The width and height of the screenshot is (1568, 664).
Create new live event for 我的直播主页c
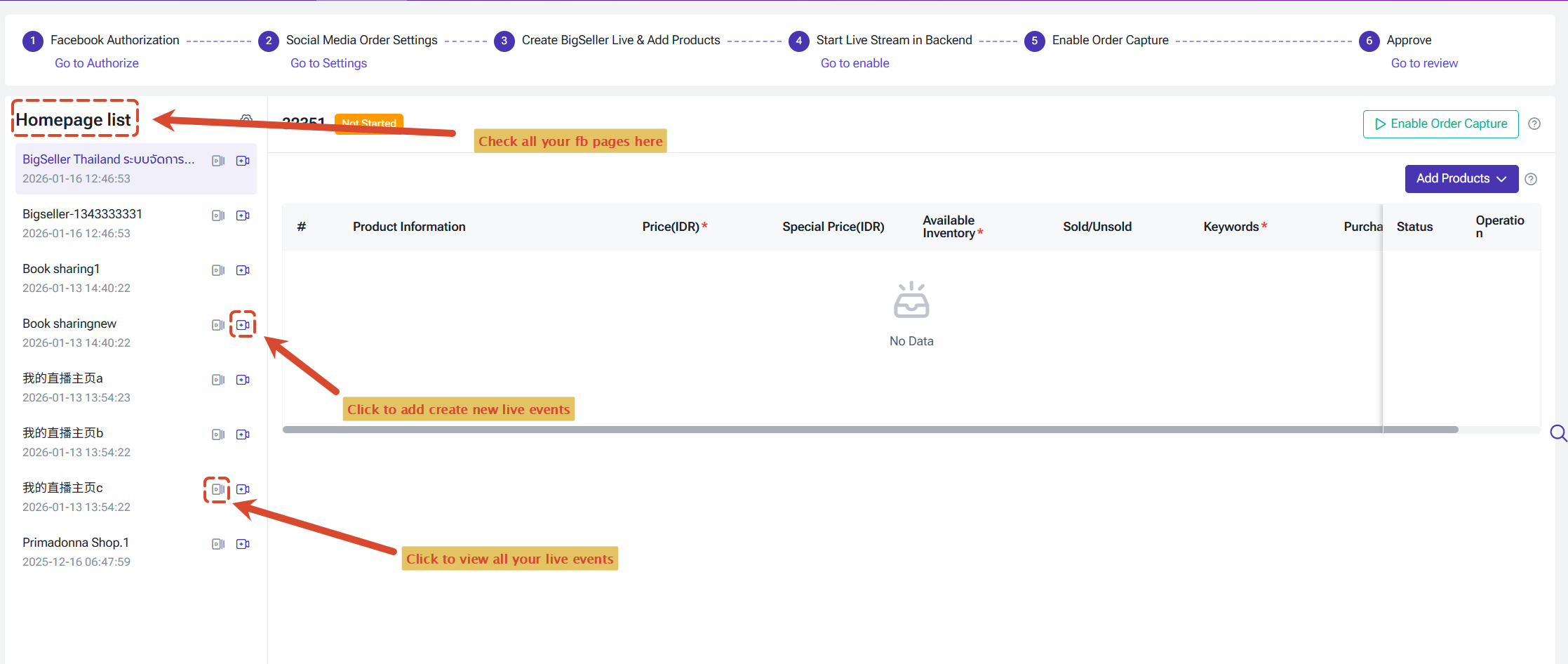coord(243,489)
